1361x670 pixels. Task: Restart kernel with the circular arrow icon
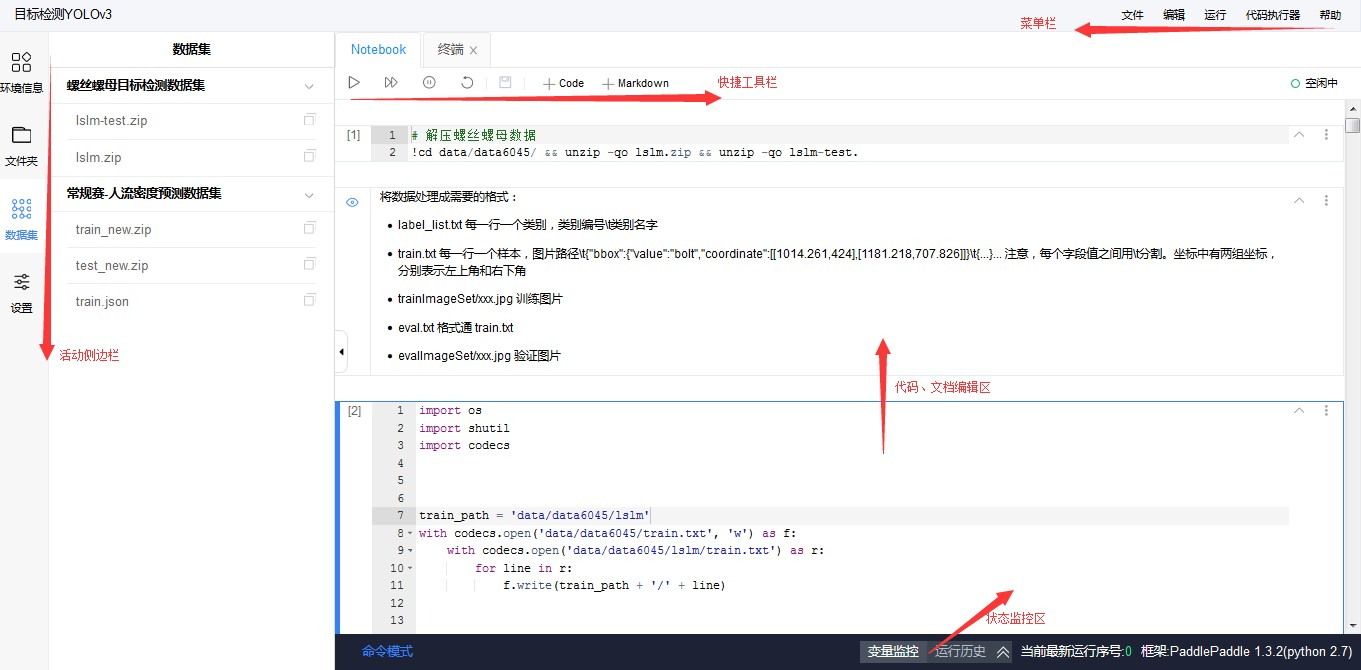(x=467, y=83)
